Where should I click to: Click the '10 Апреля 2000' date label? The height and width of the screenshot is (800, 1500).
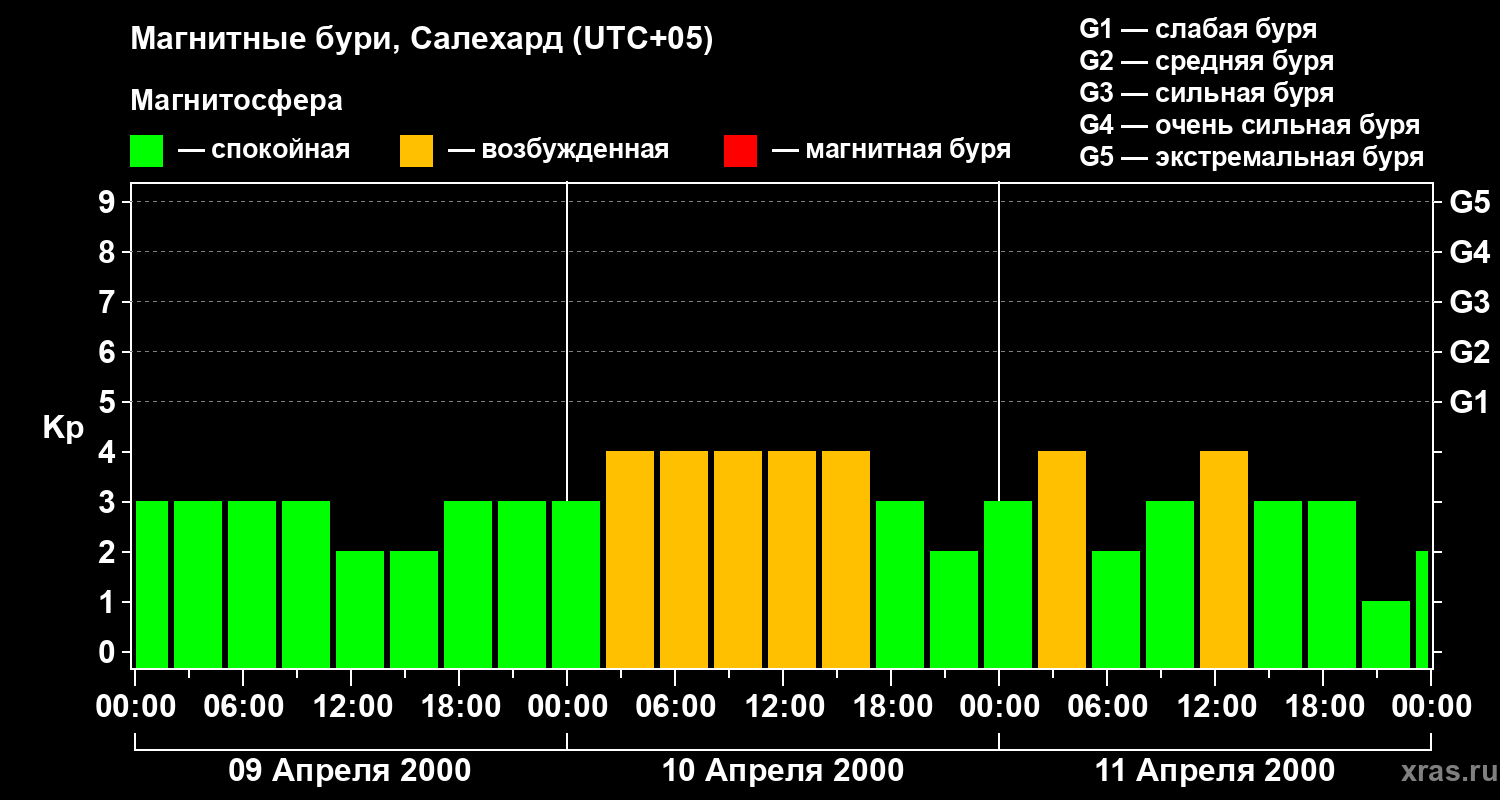point(783,771)
